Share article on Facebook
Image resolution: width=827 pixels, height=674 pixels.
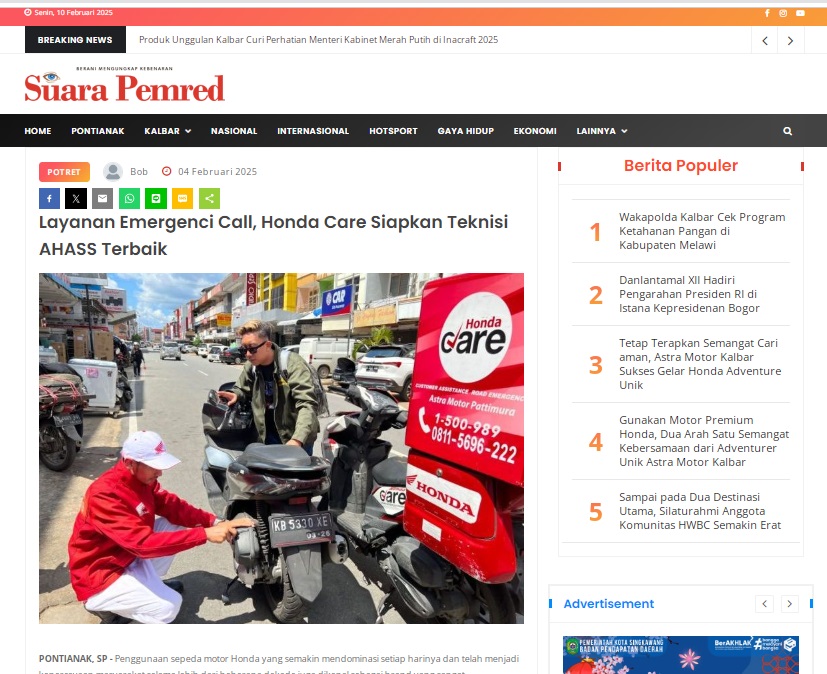tap(50, 199)
